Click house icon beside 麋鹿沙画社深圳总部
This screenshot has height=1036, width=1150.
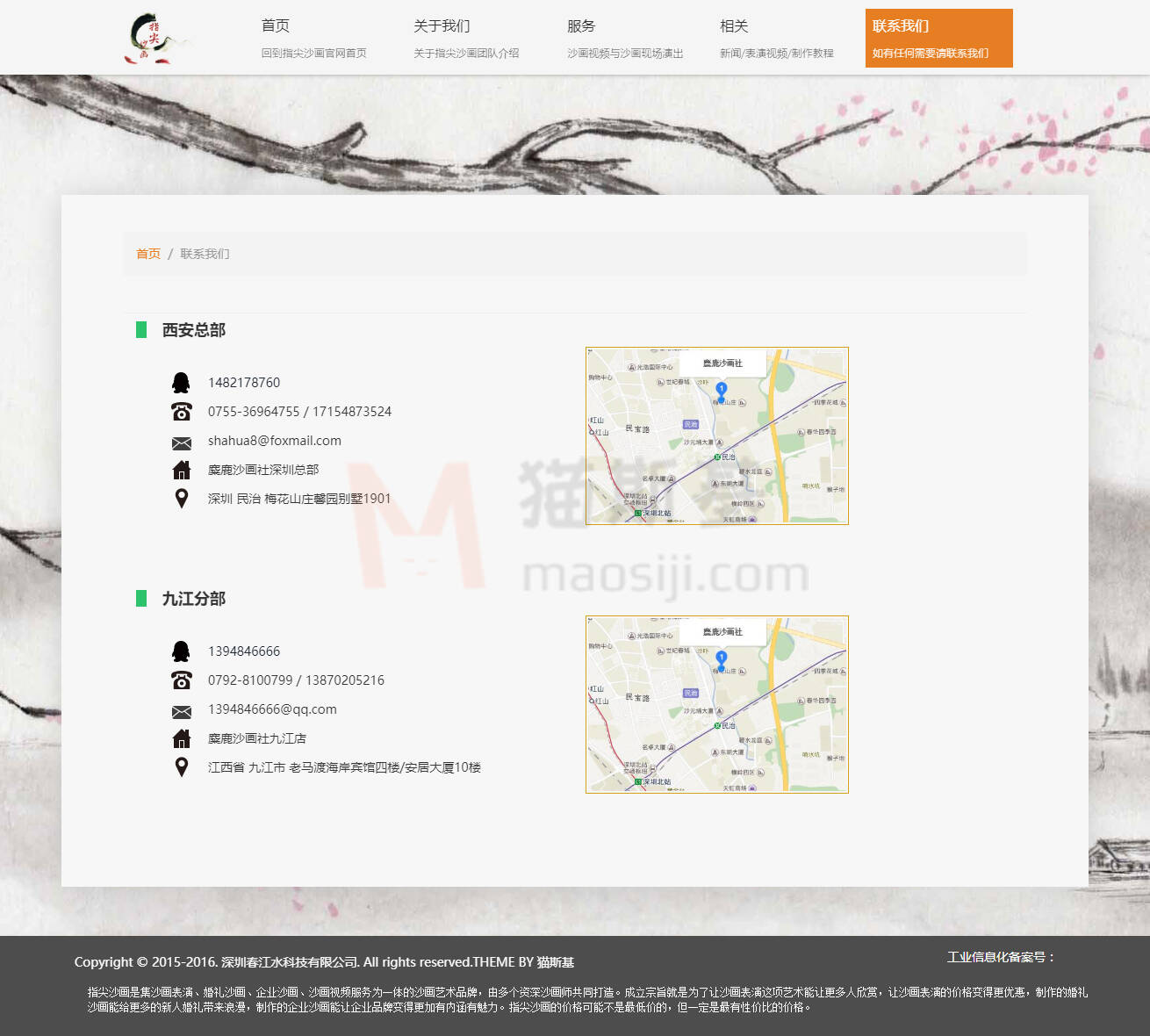coord(181,470)
